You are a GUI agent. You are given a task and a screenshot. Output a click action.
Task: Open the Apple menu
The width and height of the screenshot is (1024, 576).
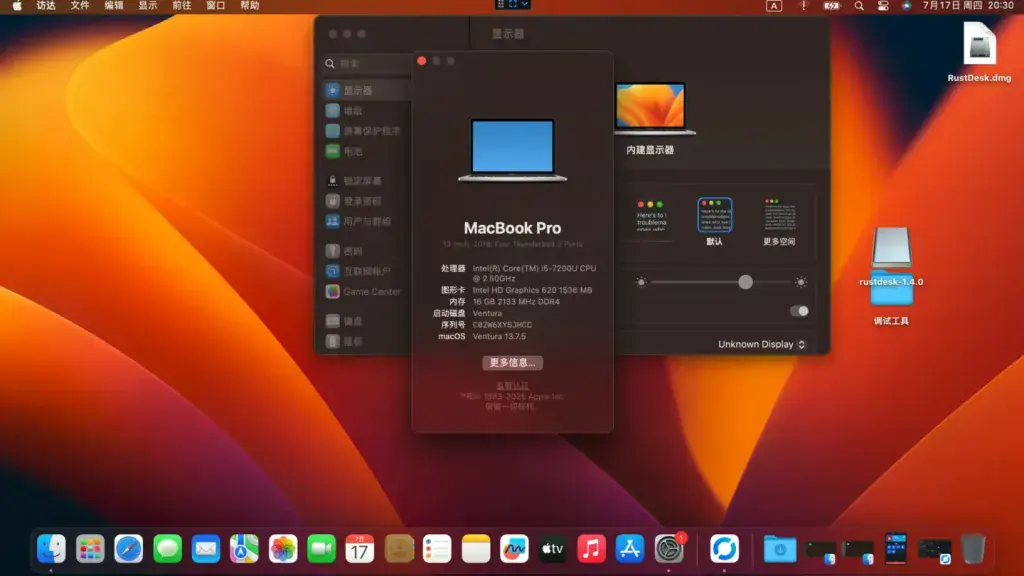[17, 6]
